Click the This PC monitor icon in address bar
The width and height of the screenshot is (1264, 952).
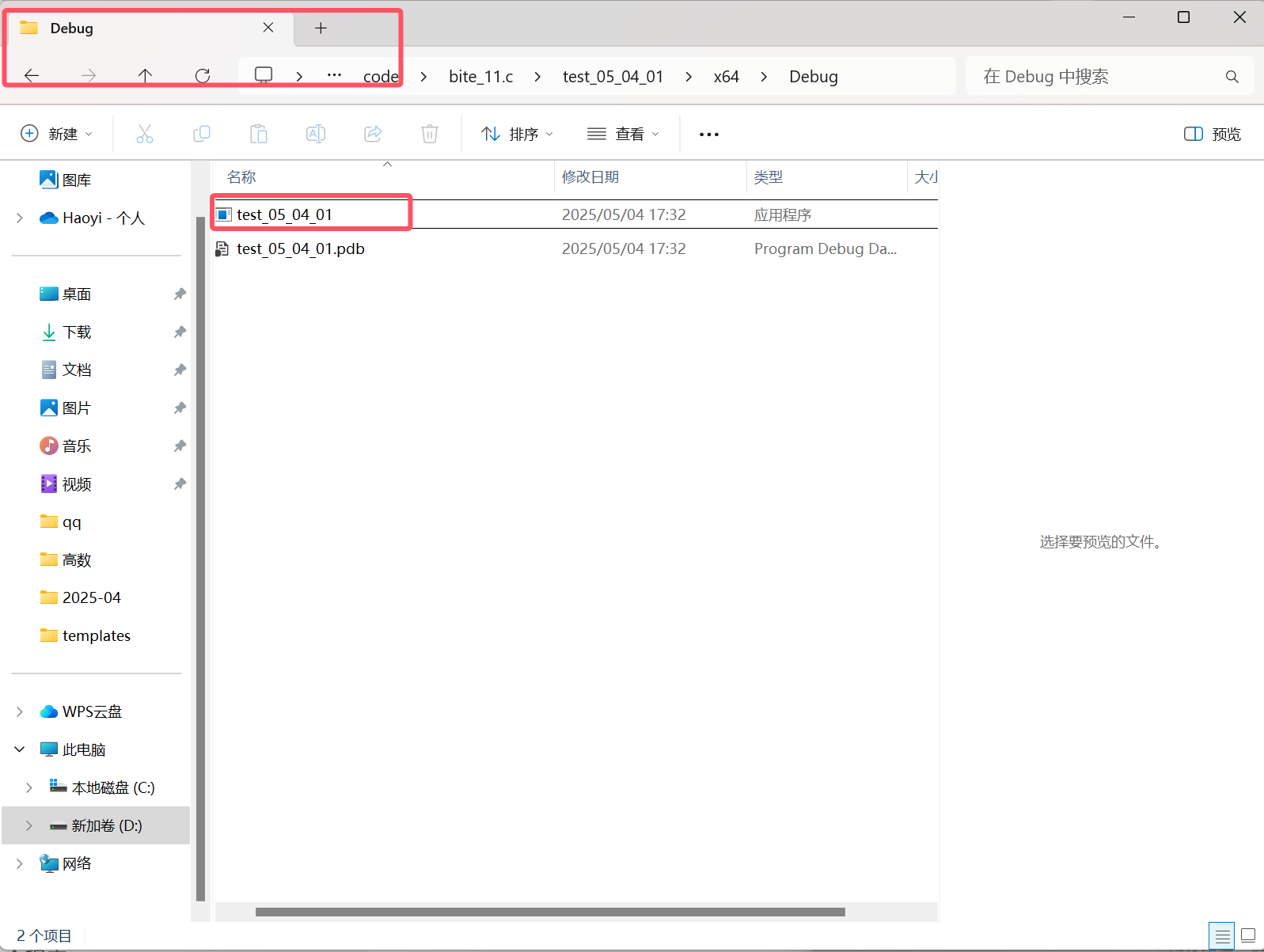(264, 75)
